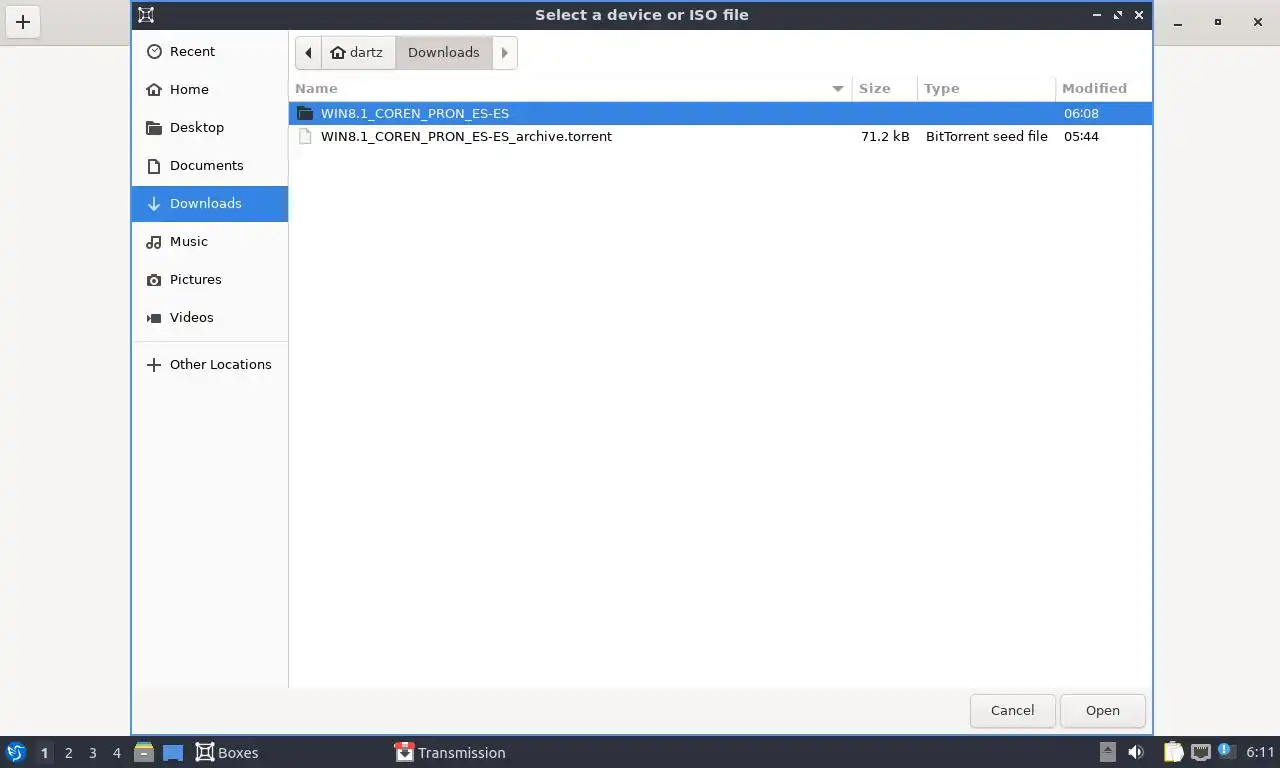Open the Music sidebar folder
1280x768 pixels.
(209, 241)
